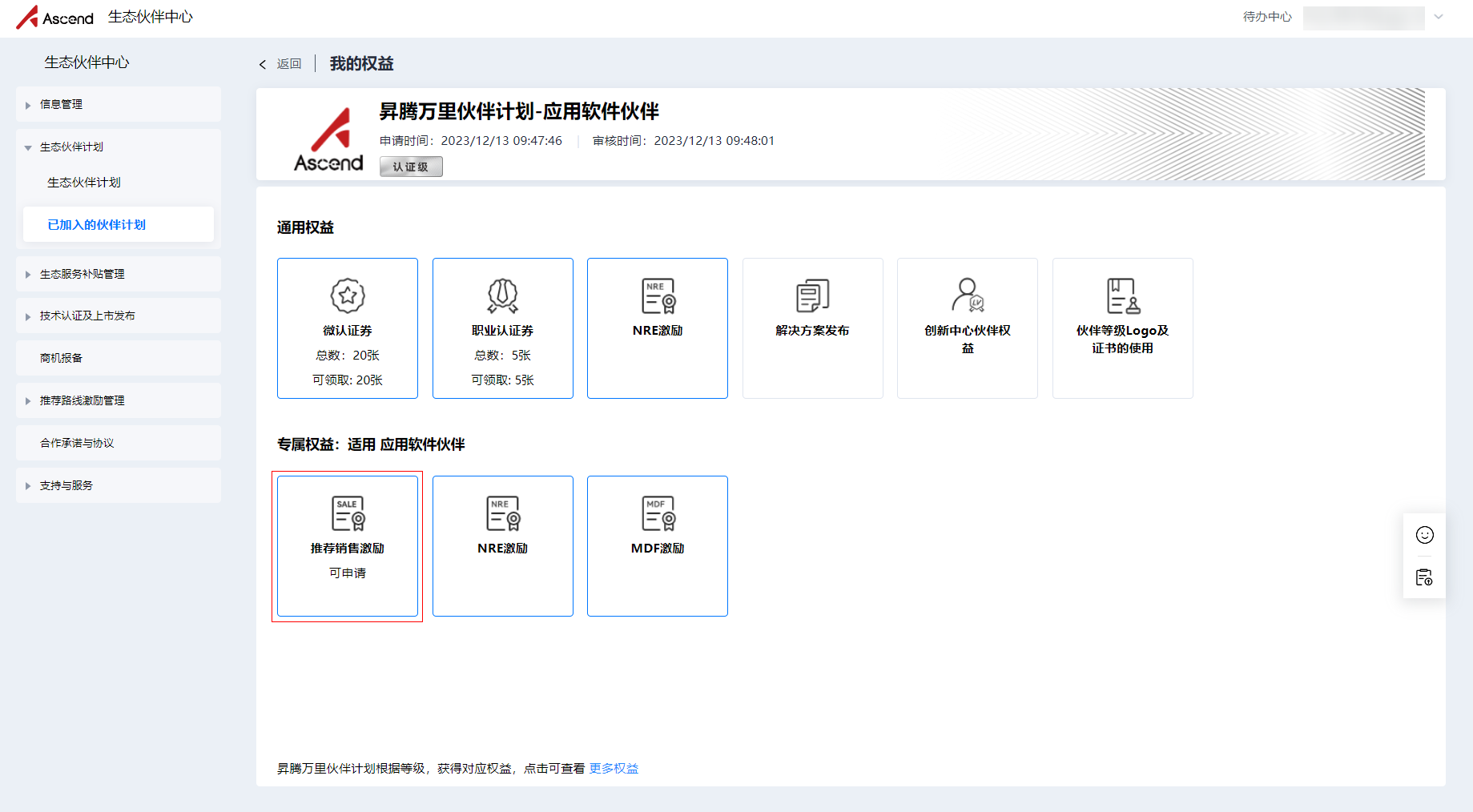
Task: Click the 我的权益 page title
Action: [362, 64]
